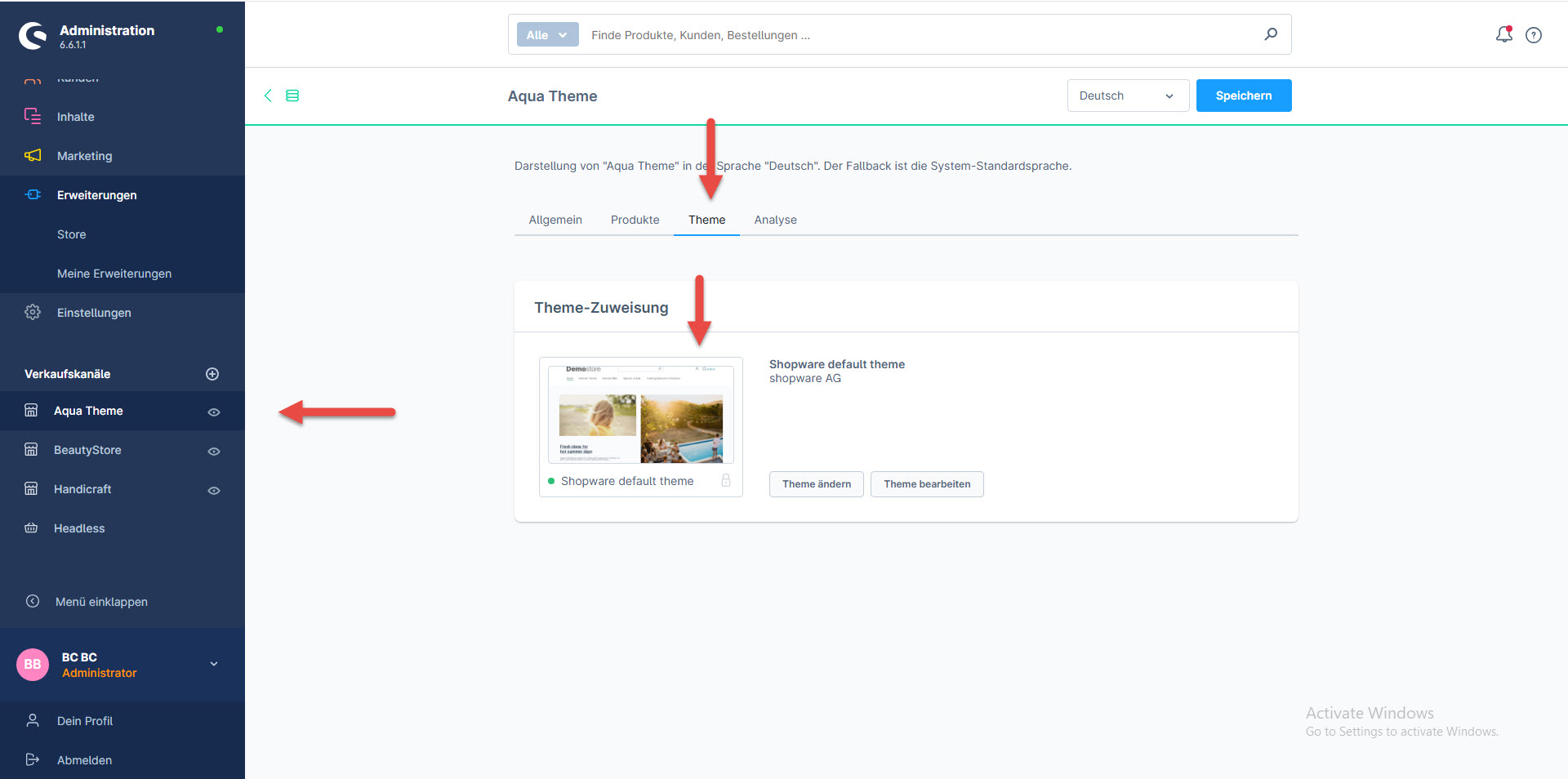
Task: Click the Einstellungen gear icon
Action: pyautogui.click(x=33, y=312)
